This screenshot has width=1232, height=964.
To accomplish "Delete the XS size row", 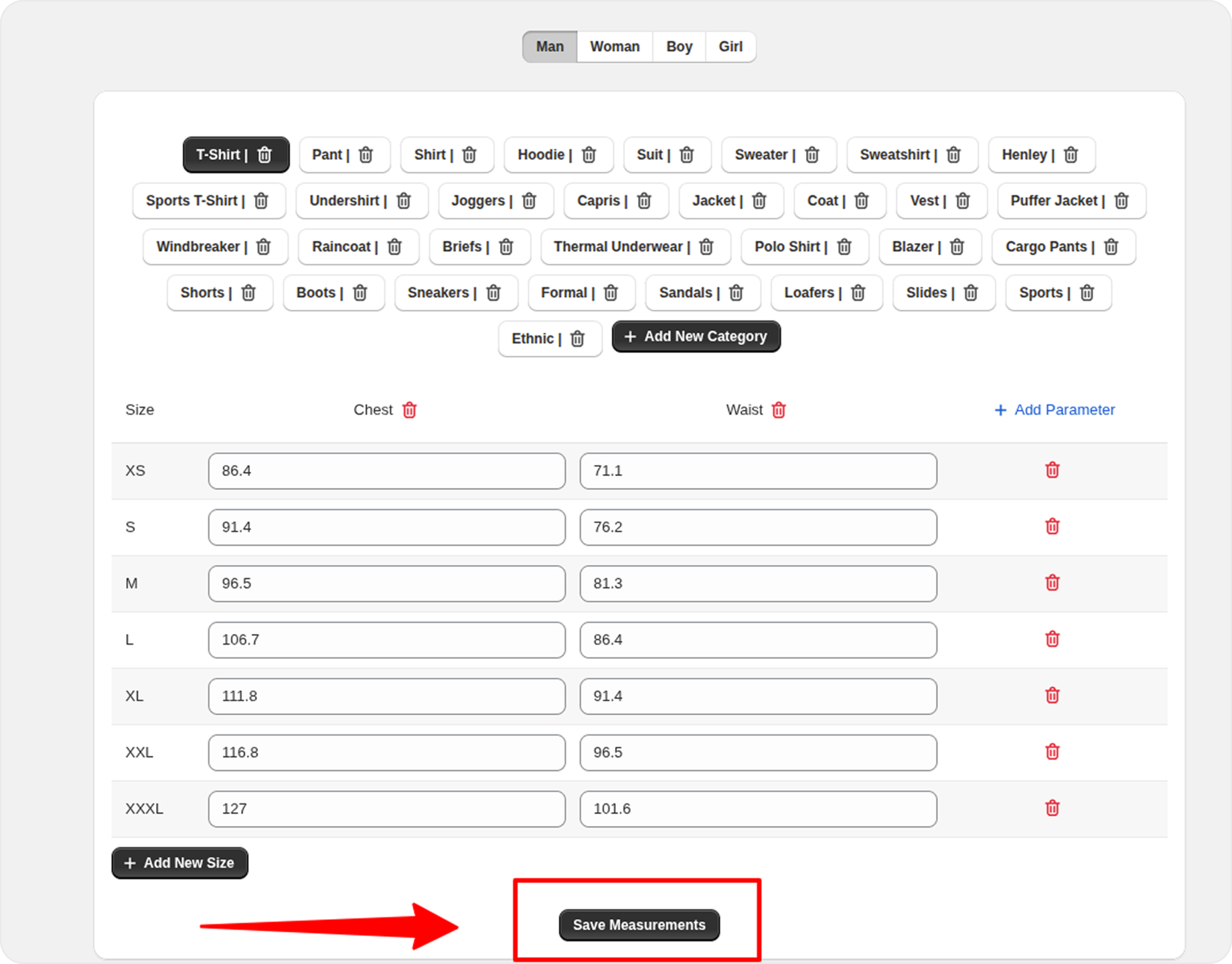I will [x=1052, y=470].
